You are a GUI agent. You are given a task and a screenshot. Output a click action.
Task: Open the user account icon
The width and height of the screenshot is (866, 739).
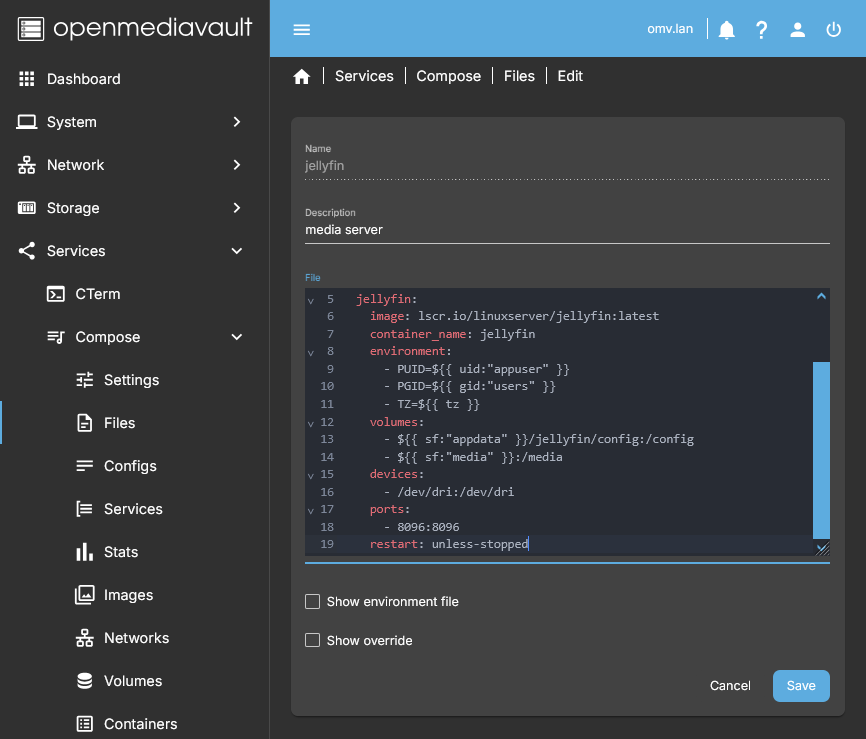tap(797, 30)
